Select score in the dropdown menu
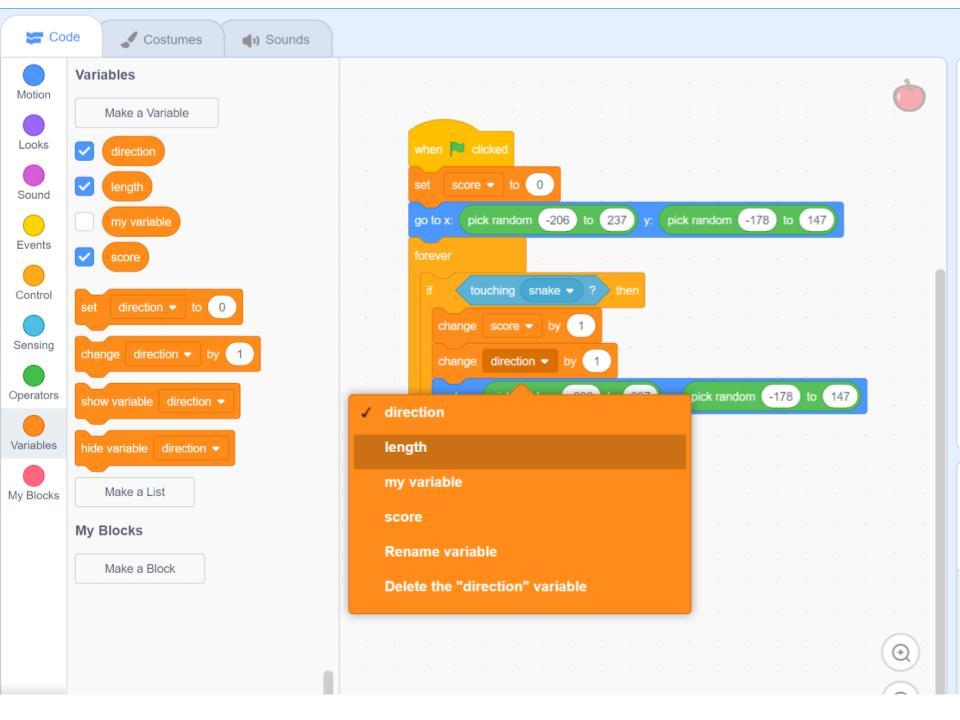Screen dimensions: 960x720 tap(520, 517)
